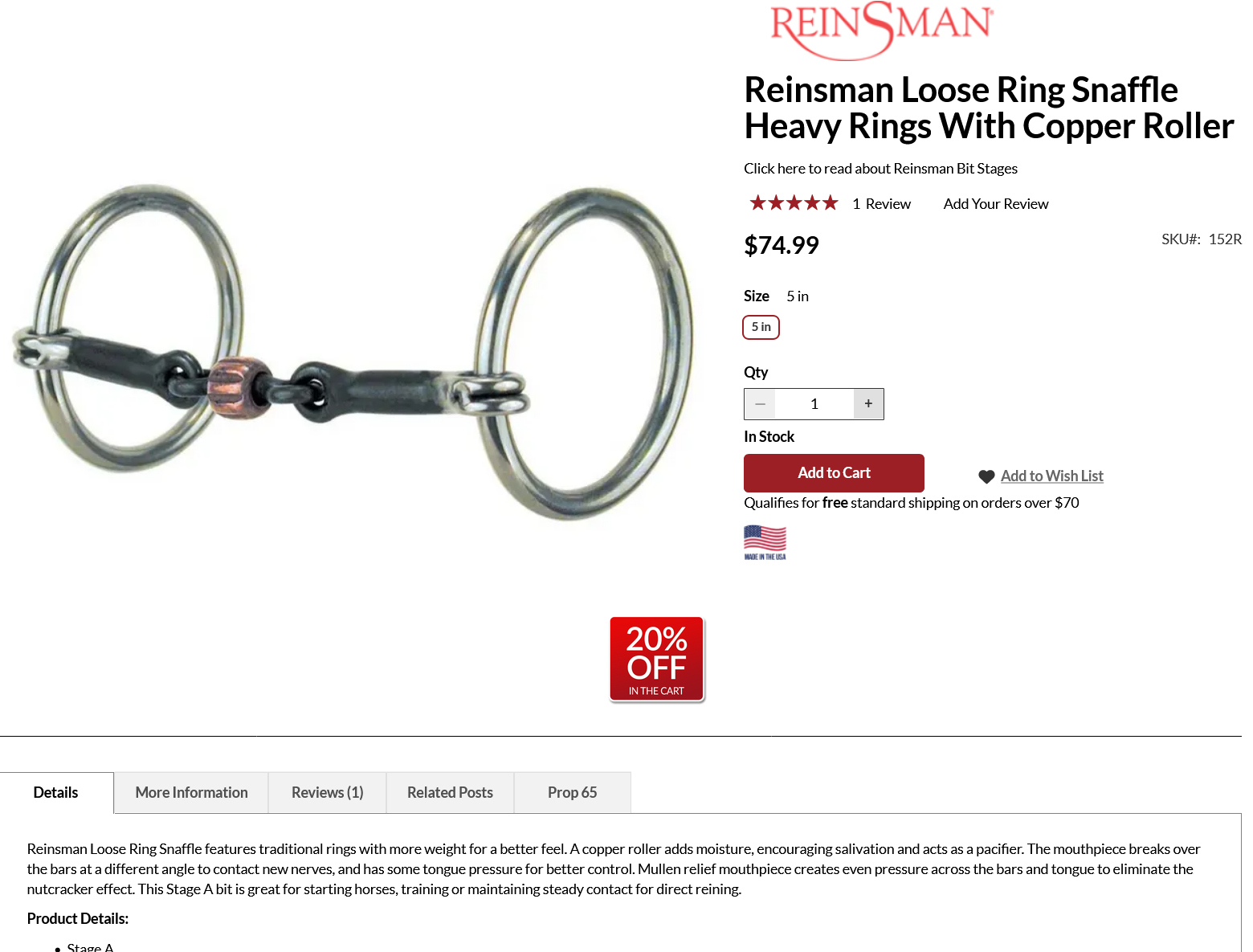Click the 20% off in the cart badge
1253x952 pixels.
point(657,660)
